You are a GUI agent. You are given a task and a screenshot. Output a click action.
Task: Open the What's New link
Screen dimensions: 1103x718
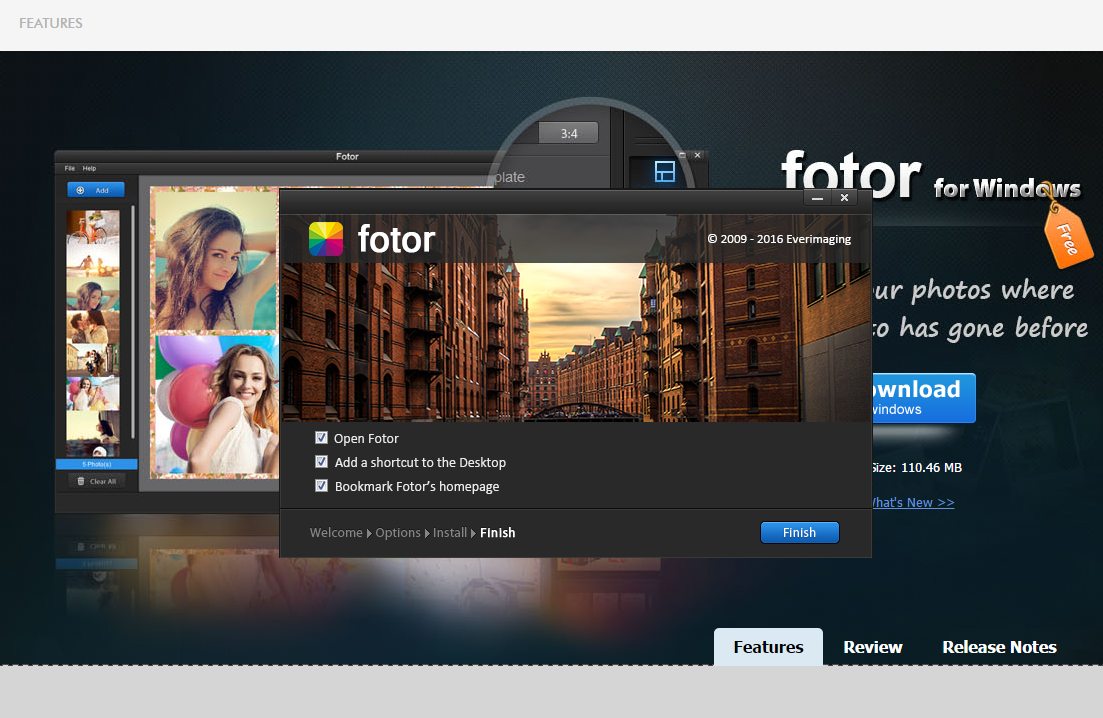click(912, 502)
